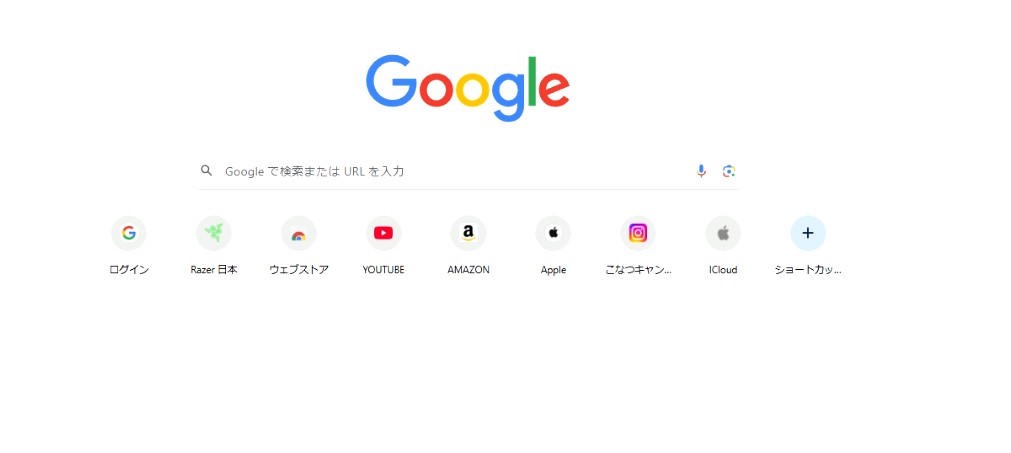Viewport: 1011px width, 453px height.
Task: Click the 'ウェブストア' text label
Action: (299, 270)
